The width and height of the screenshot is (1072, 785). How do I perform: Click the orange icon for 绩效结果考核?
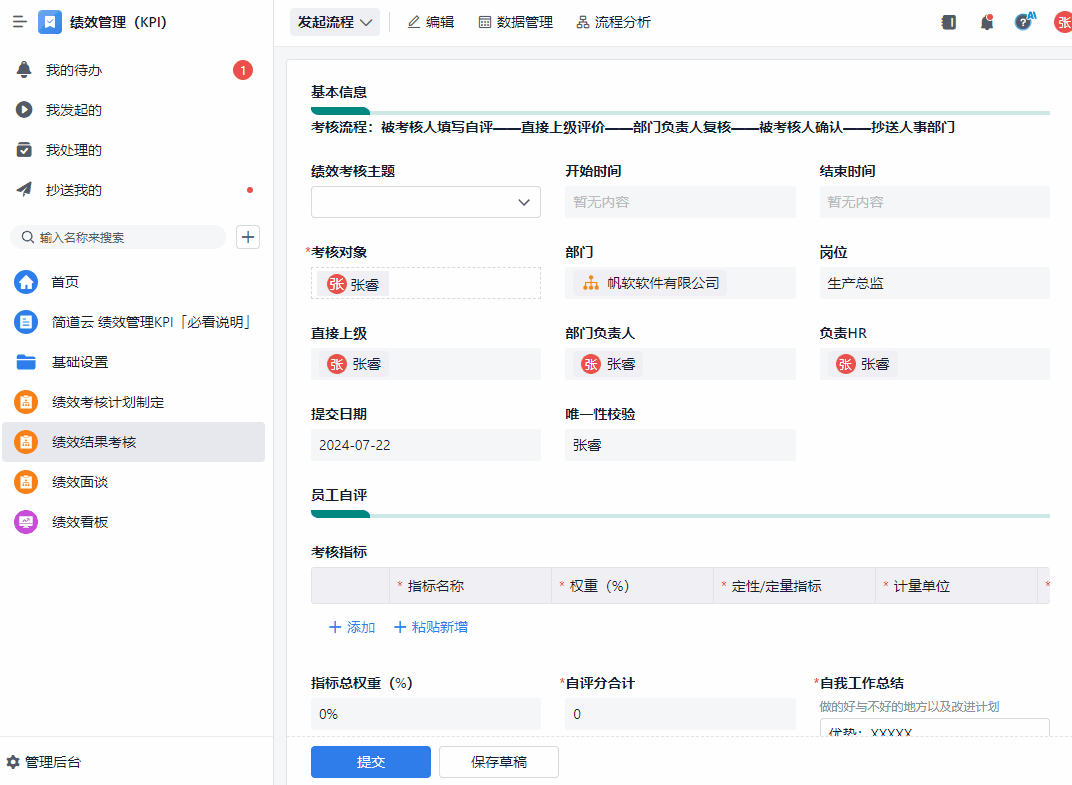tap(26, 442)
